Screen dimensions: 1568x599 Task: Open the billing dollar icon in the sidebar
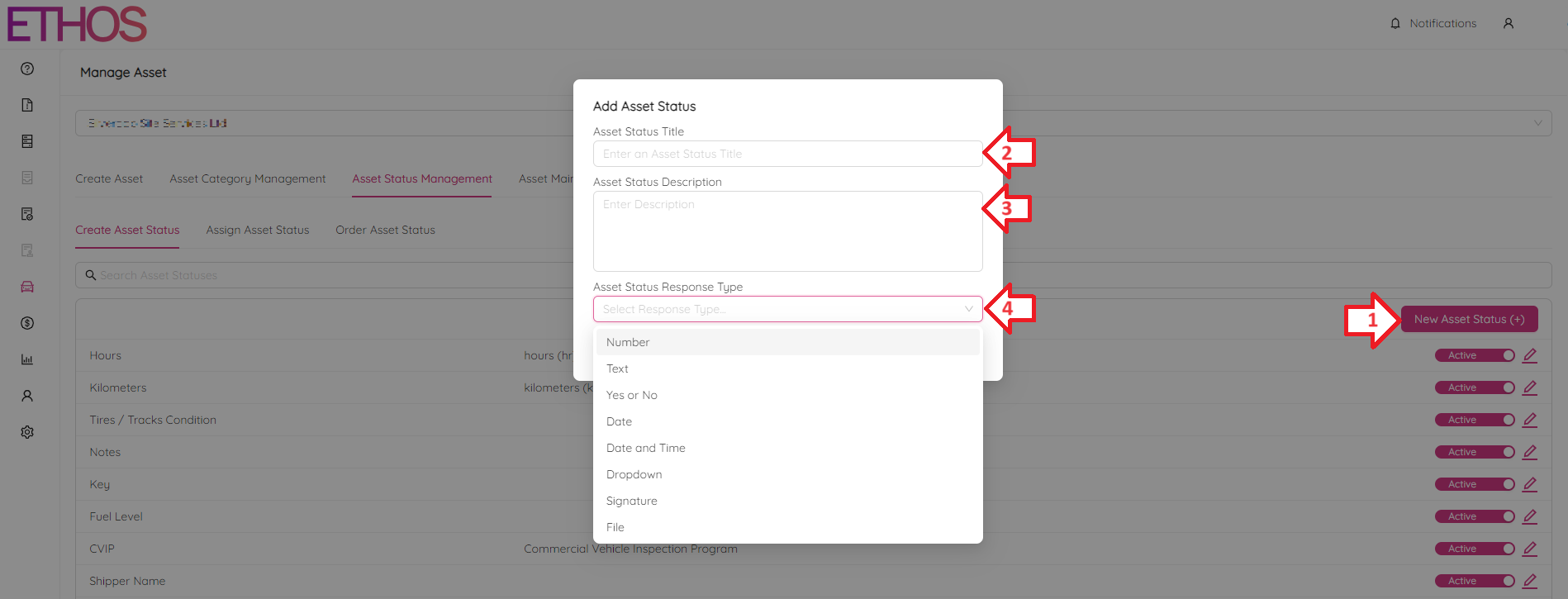click(x=27, y=323)
